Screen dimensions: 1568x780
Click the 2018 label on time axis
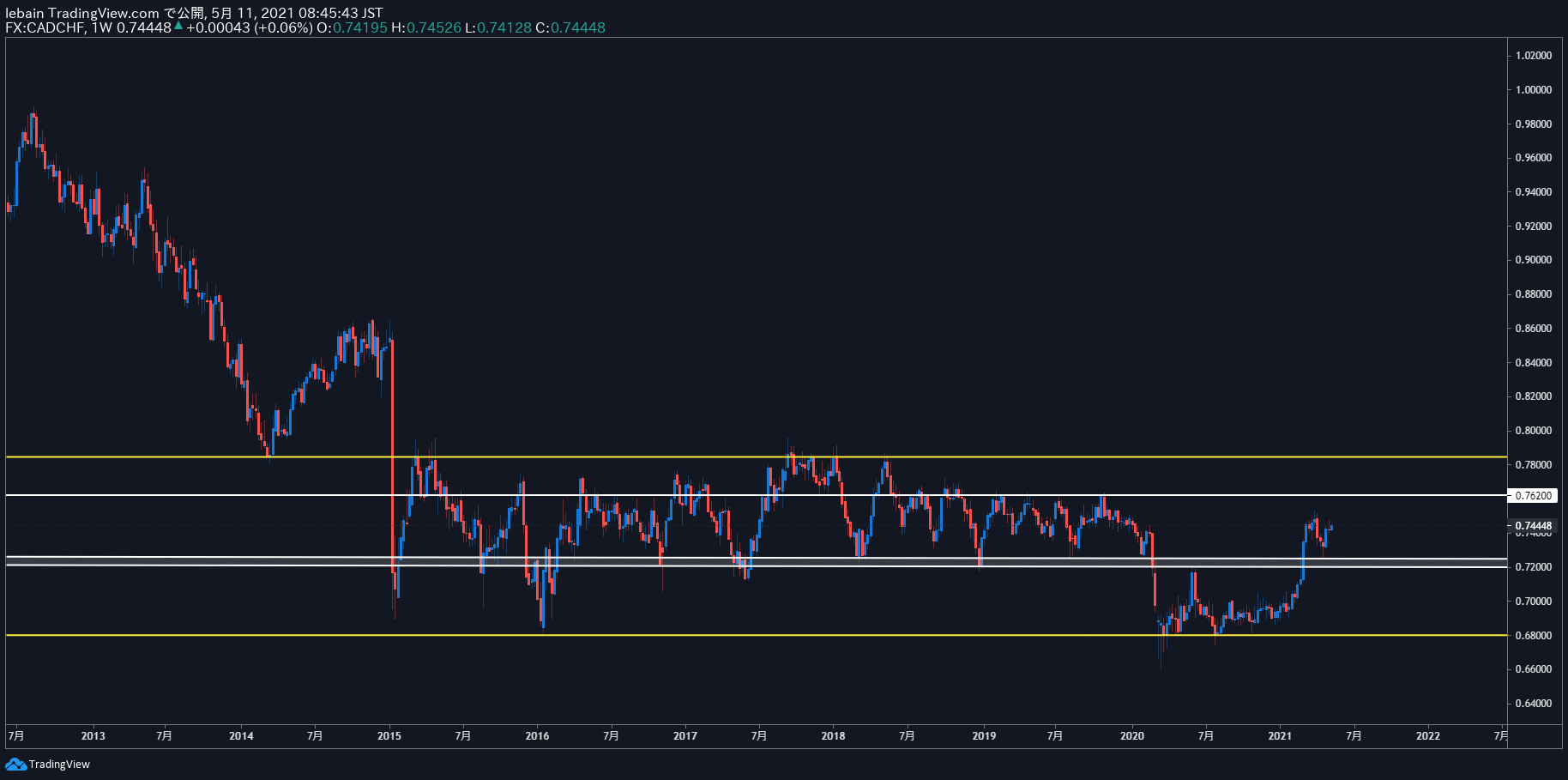tap(834, 735)
